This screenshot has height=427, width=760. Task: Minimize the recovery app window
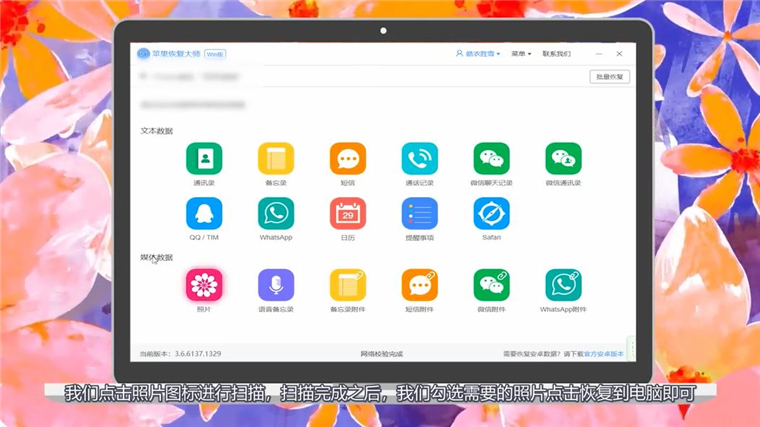(599, 54)
